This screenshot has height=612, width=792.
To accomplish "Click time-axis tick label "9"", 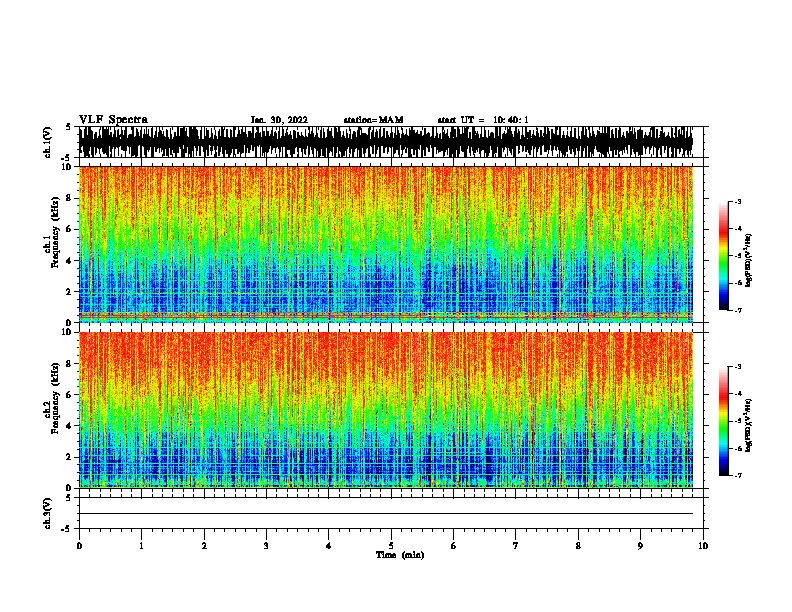I will pyautogui.click(x=640, y=546).
